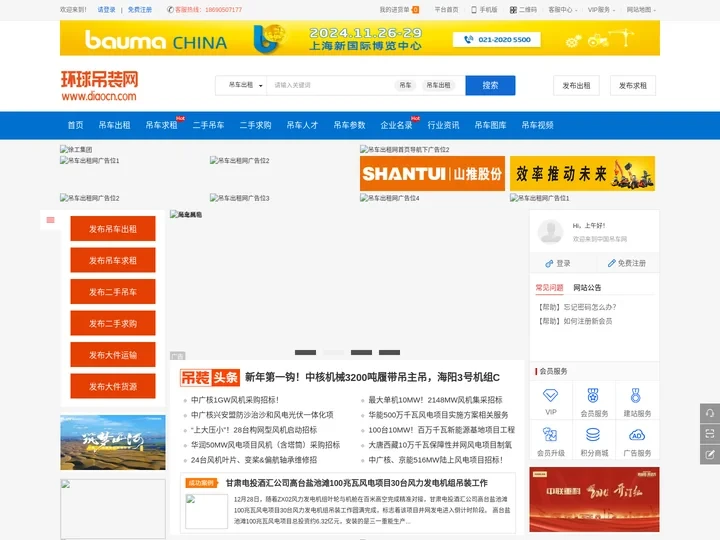The height and width of the screenshot is (540, 720).
Task: Open help item 忘记密码怎么办
Action: (x=577, y=307)
